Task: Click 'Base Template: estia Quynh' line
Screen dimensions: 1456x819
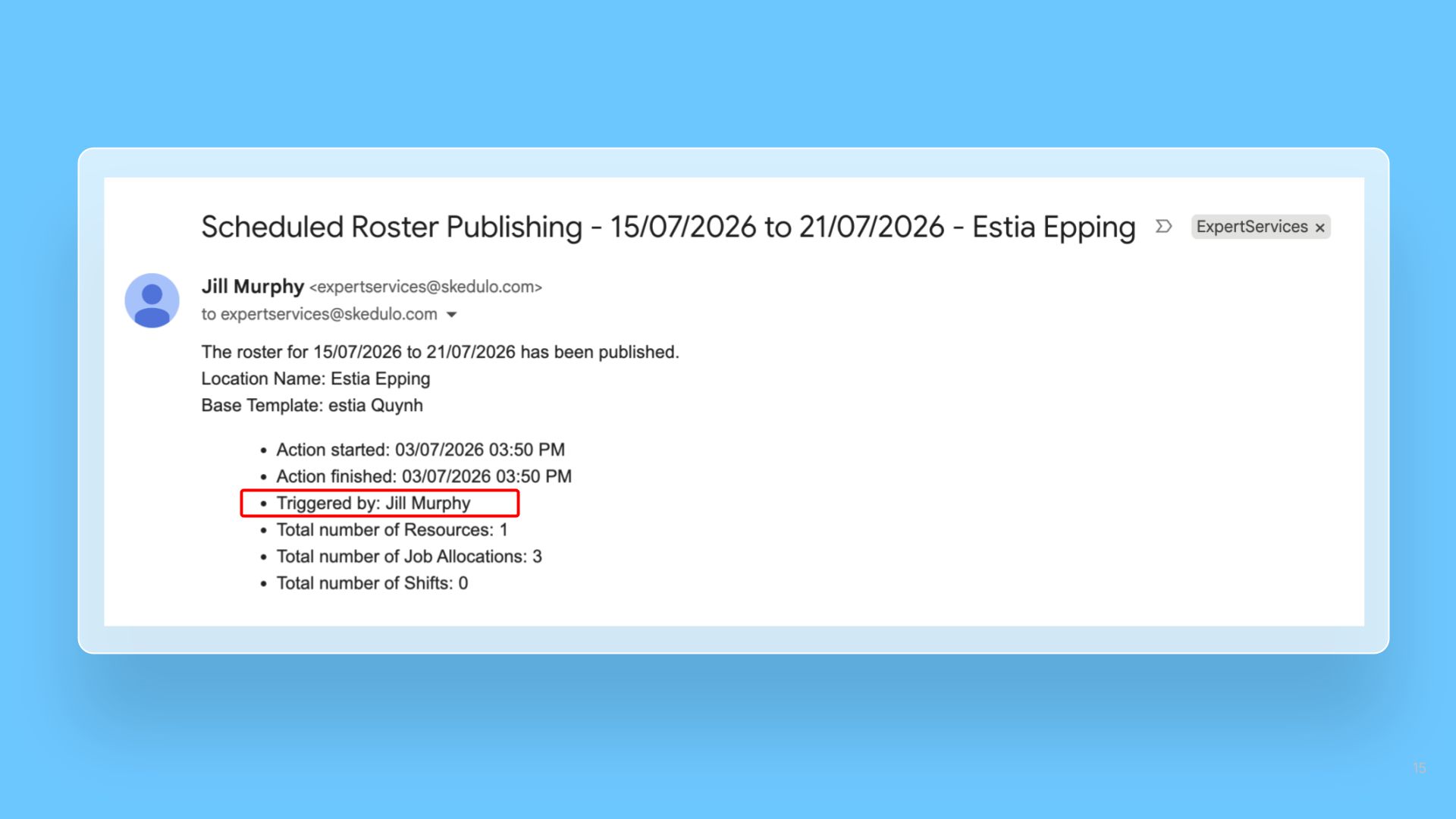Action: (312, 405)
